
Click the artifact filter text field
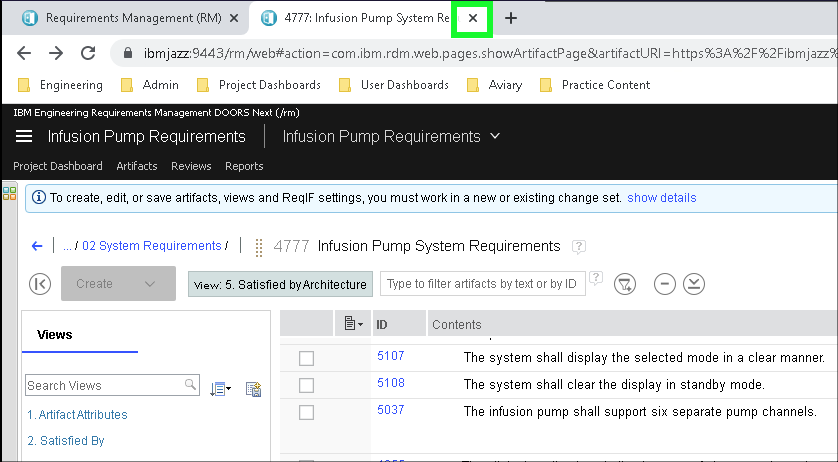click(x=482, y=284)
